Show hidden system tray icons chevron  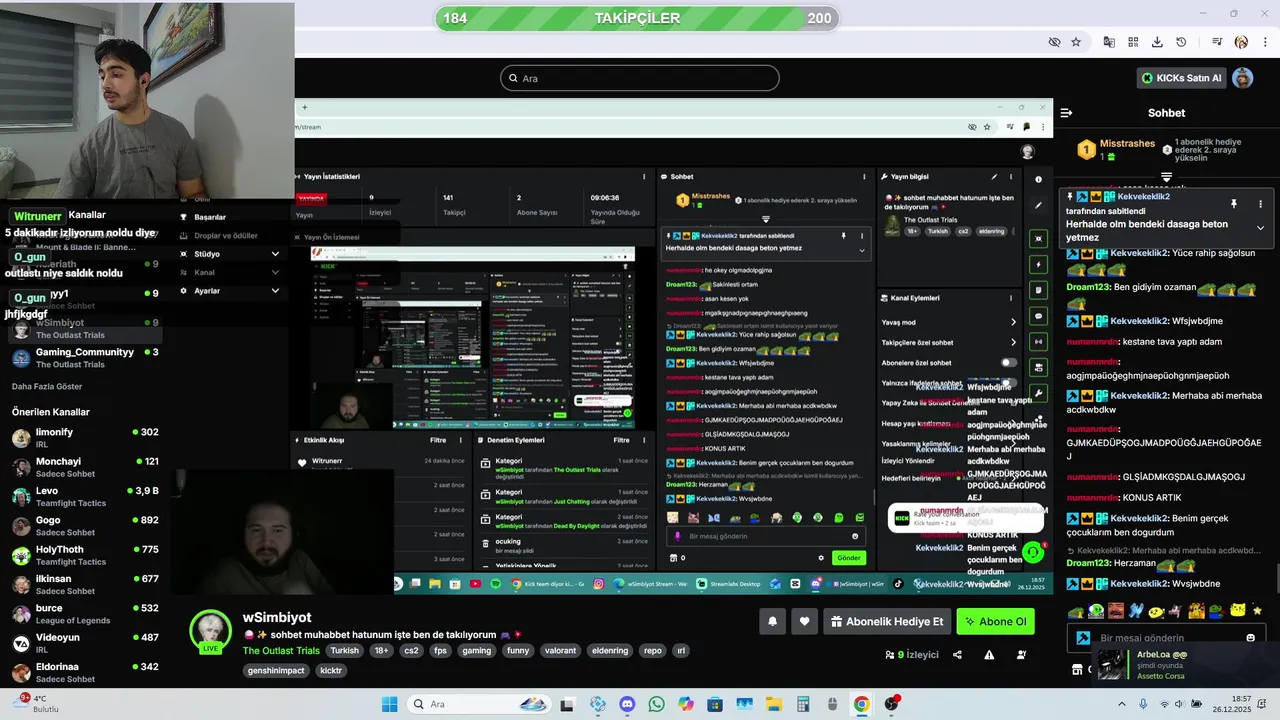[1121, 704]
